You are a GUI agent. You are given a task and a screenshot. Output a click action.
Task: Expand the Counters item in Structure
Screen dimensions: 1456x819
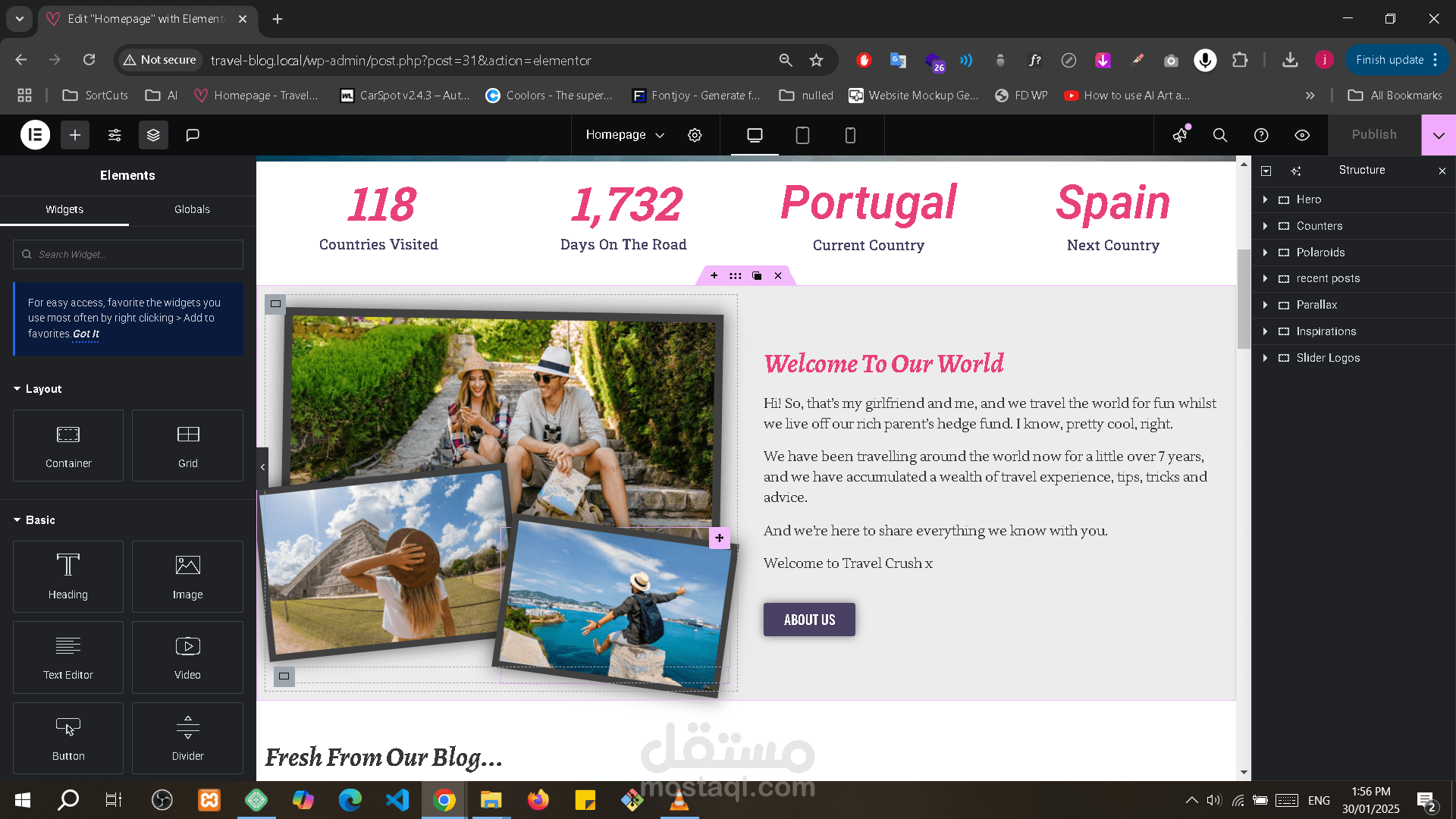tap(1265, 226)
